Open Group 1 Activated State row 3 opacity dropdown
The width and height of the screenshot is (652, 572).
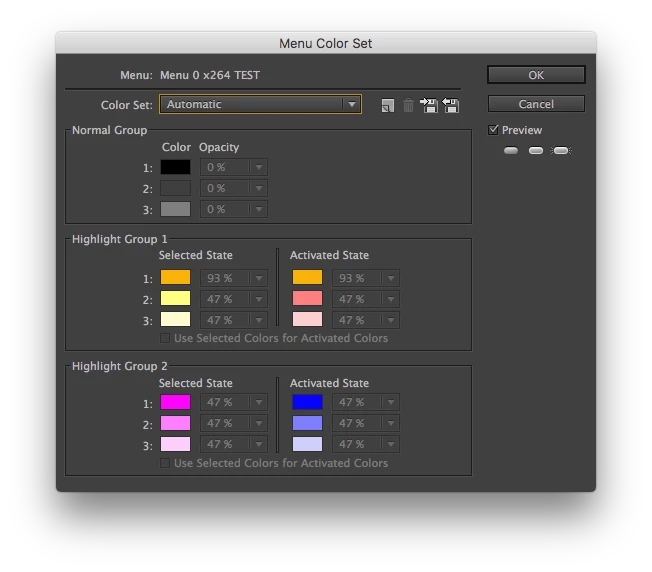pos(366,320)
